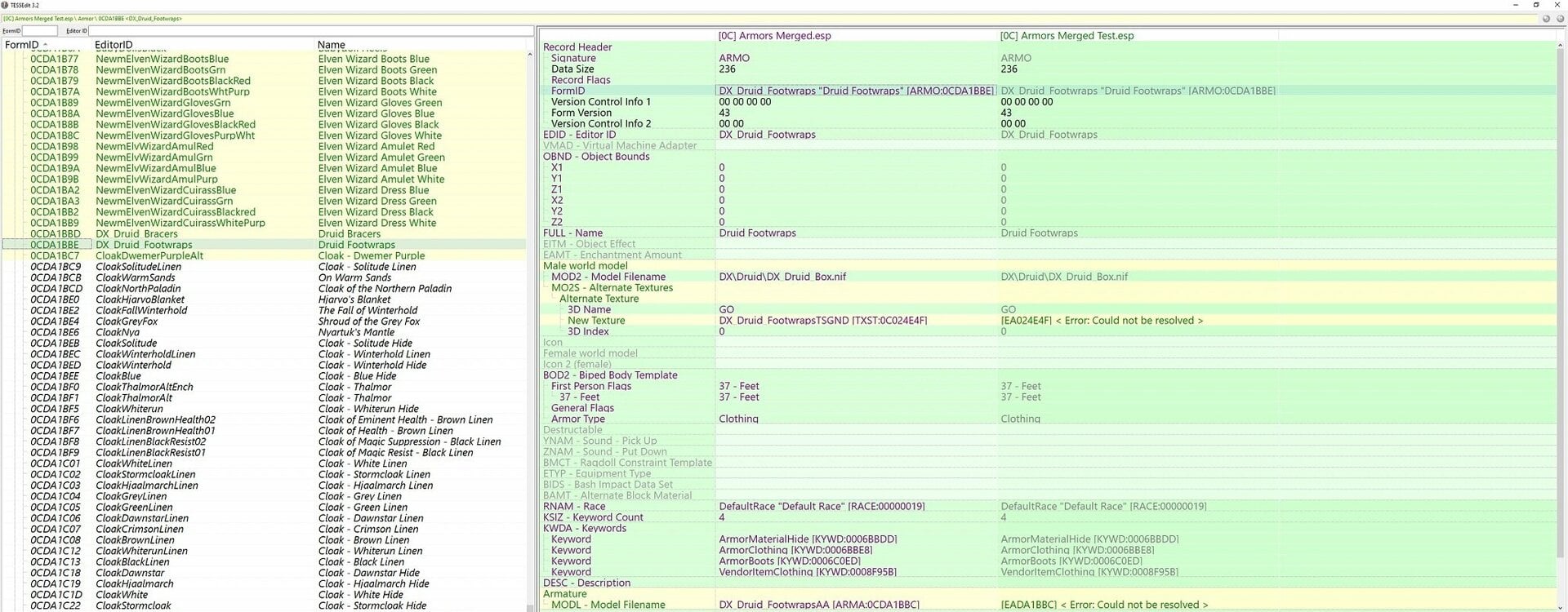Image resolution: width=1568 pixels, height=612 pixels.
Task: Select record Elven Wizard Dress White
Action: (x=377, y=223)
